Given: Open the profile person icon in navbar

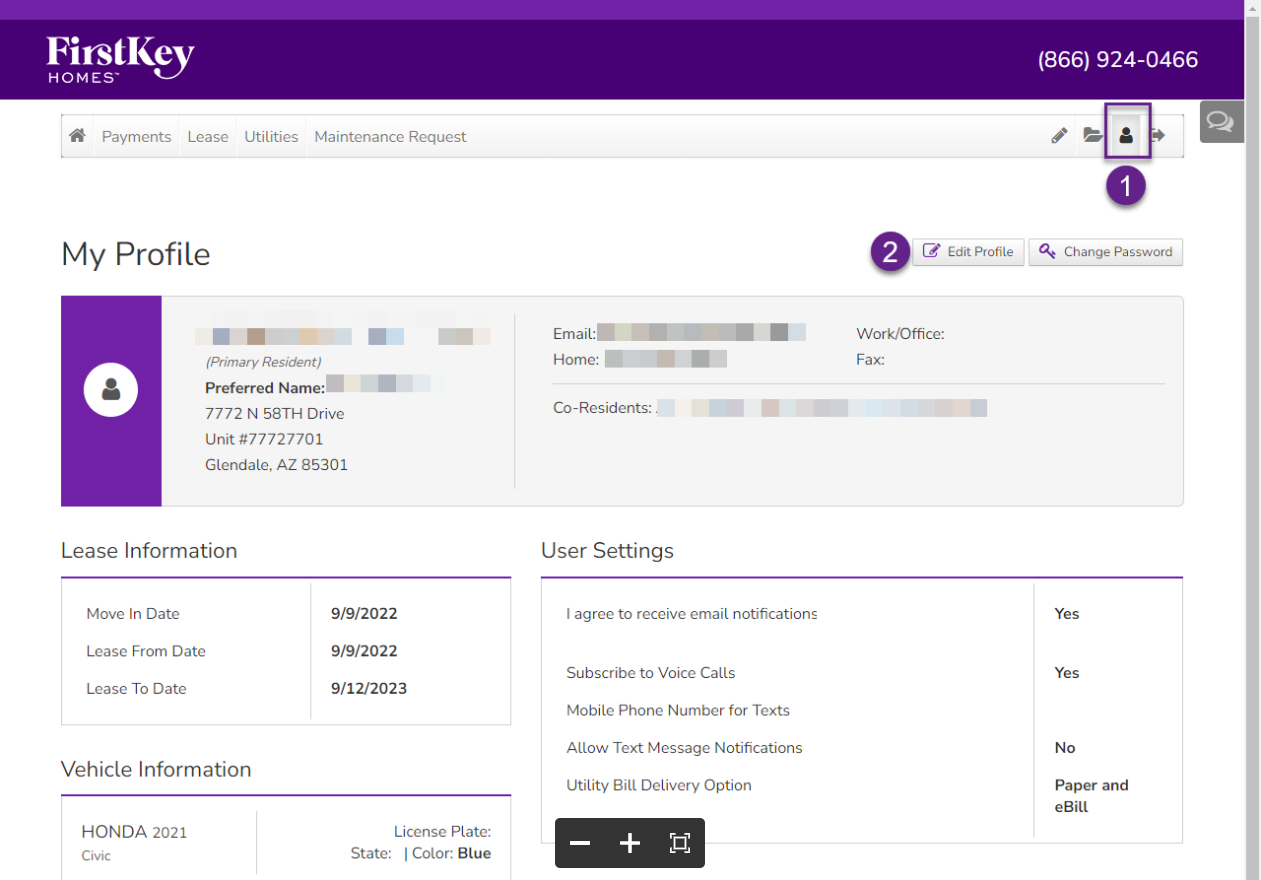Looking at the screenshot, I should [1126, 136].
